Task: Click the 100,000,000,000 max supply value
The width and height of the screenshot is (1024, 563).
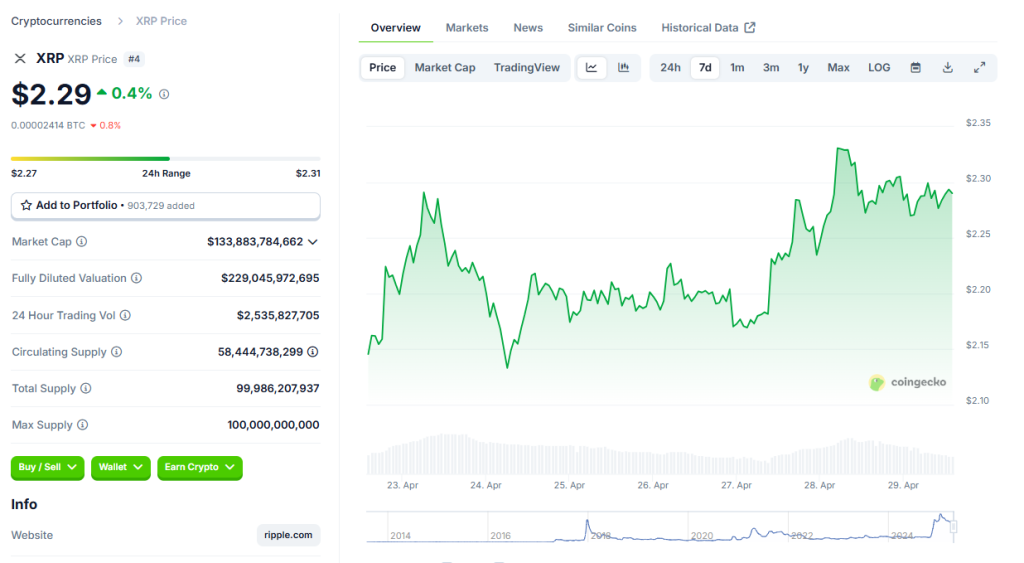Action: point(274,425)
